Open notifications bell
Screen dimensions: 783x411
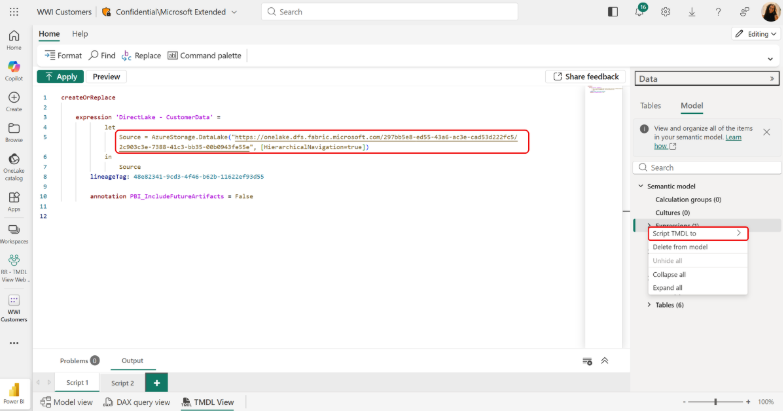[x=639, y=12]
